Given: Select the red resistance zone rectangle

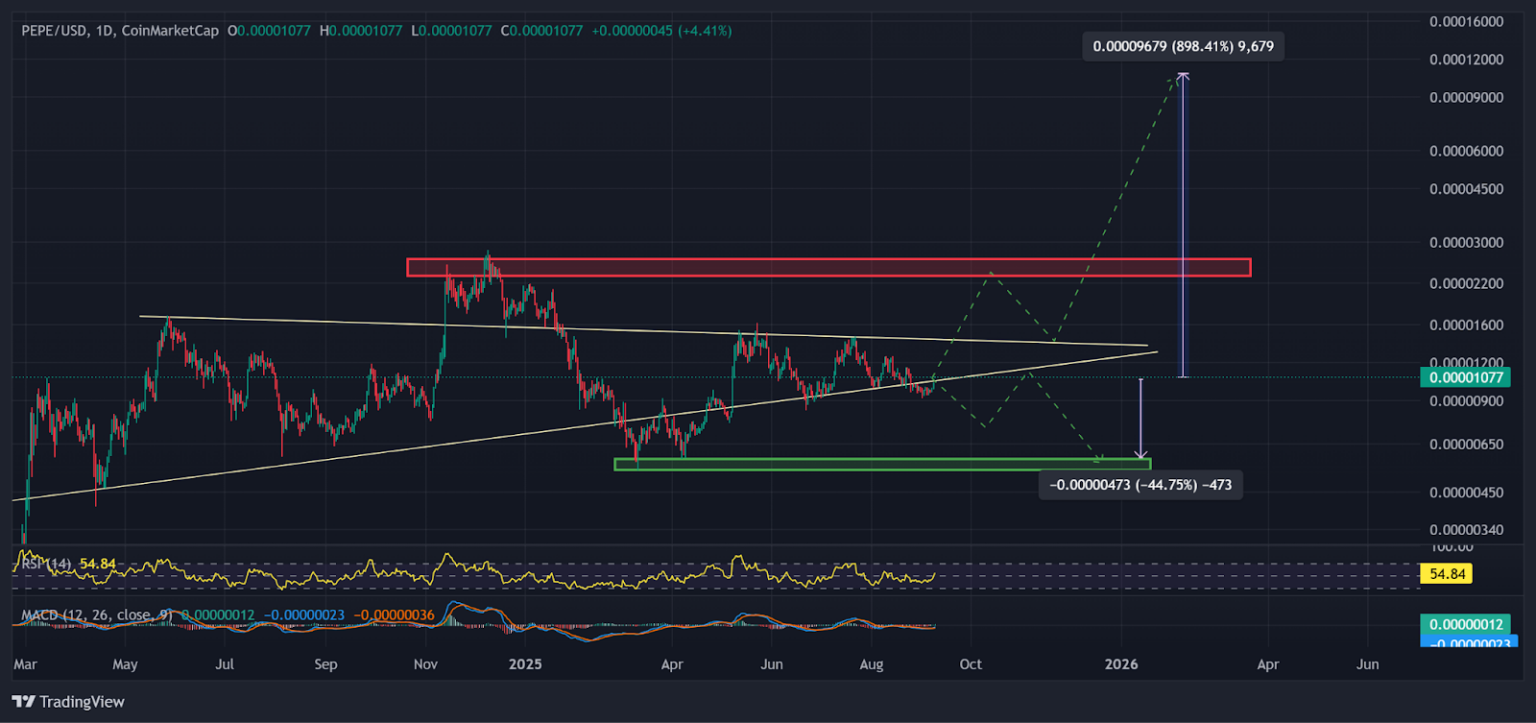Looking at the screenshot, I should pyautogui.click(x=828, y=267).
